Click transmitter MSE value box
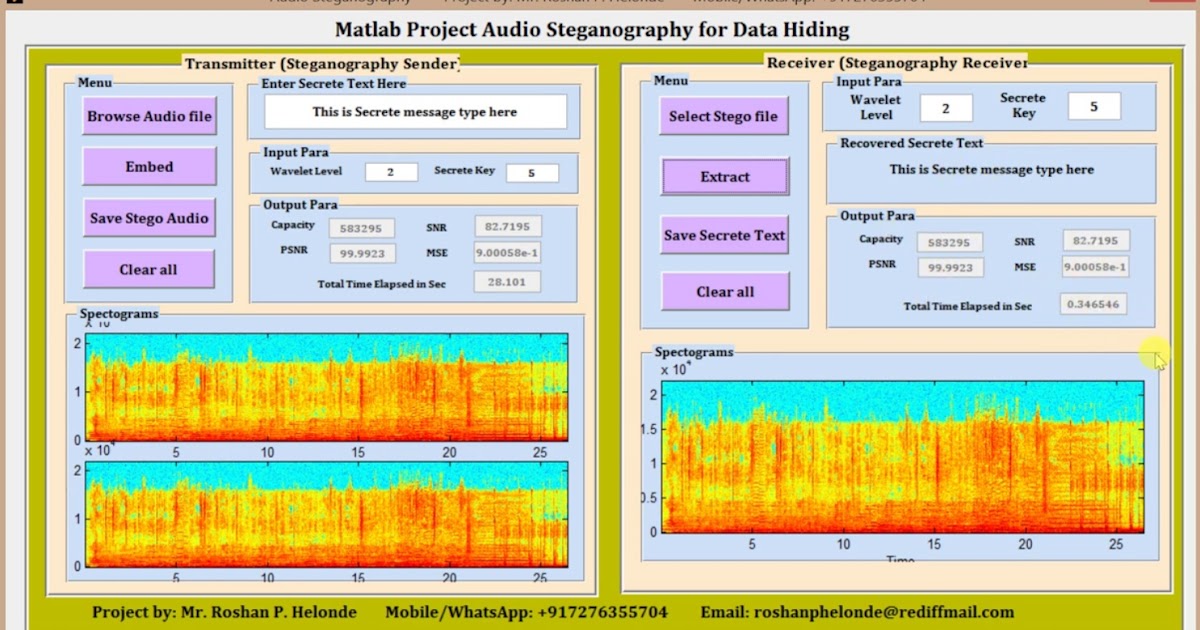The width and height of the screenshot is (1200, 630). [507, 253]
